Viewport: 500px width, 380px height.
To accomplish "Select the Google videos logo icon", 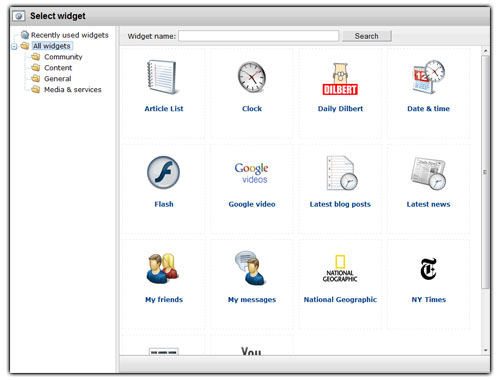I will pos(252,173).
